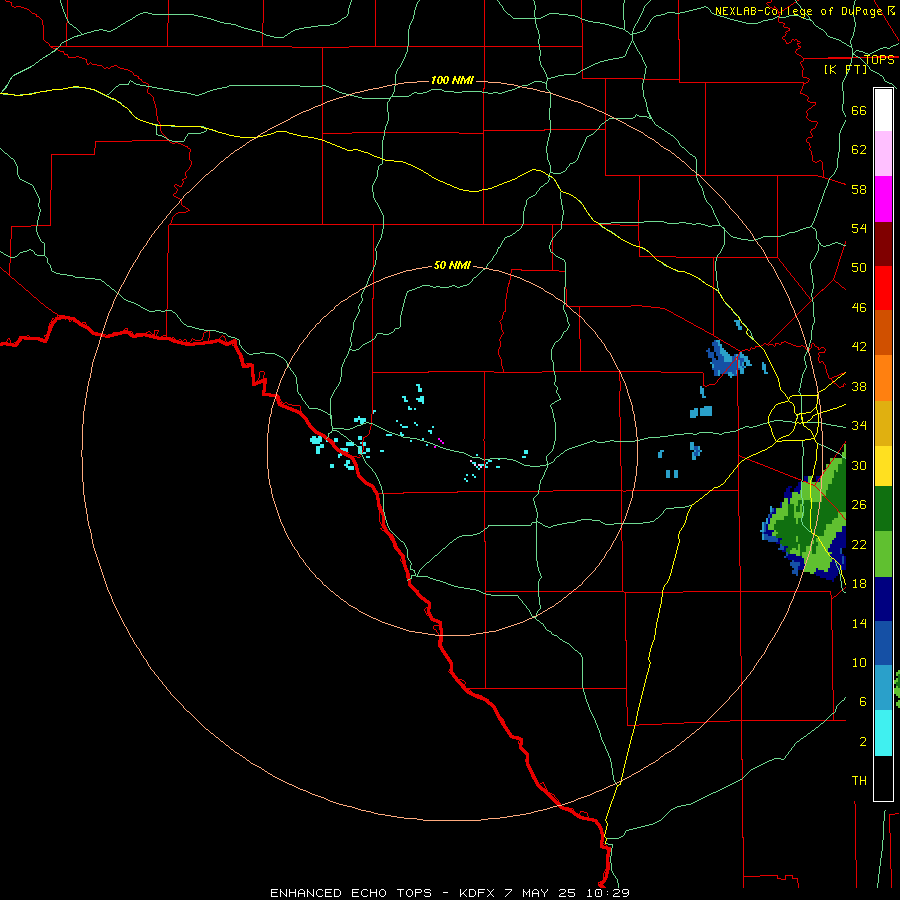Screen dimensions: 900x900
Task: Click the 50 NMI range ring label
Action: tap(452, 265)
